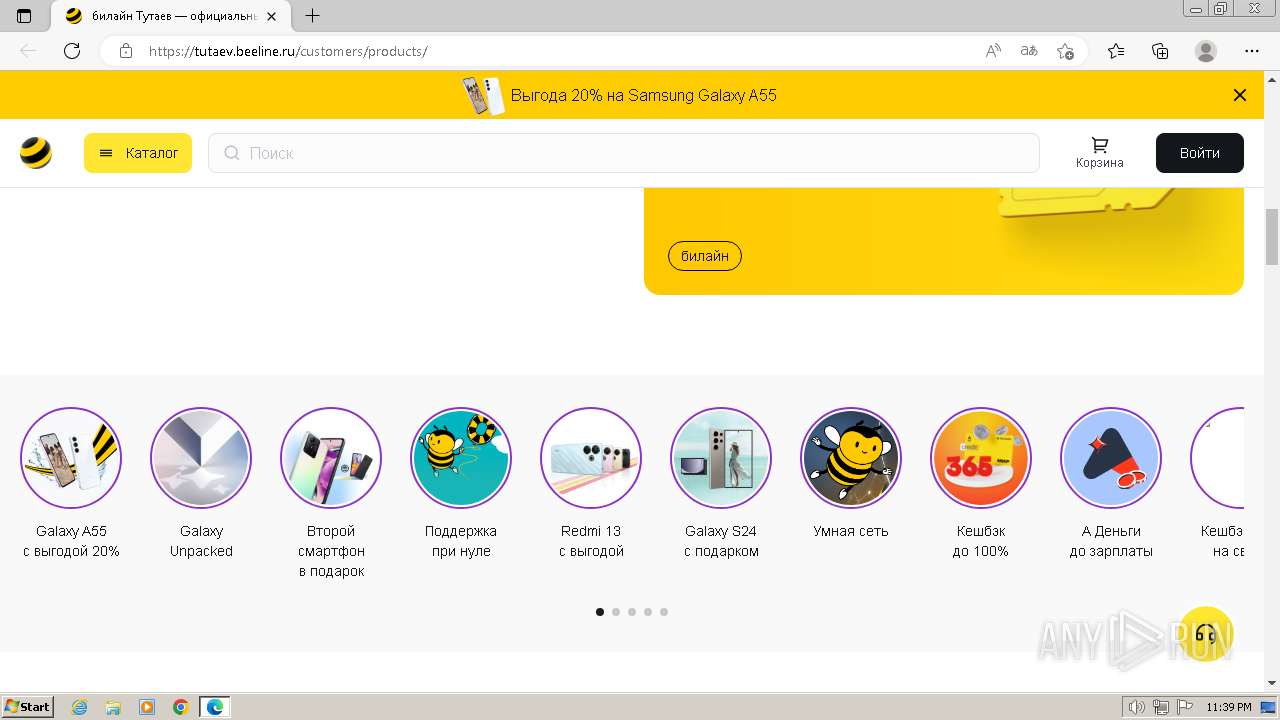This screenshot has width=1280, height=720.
Task: Select the fifth carousel pagination dot
Action: tap(664, 612)
